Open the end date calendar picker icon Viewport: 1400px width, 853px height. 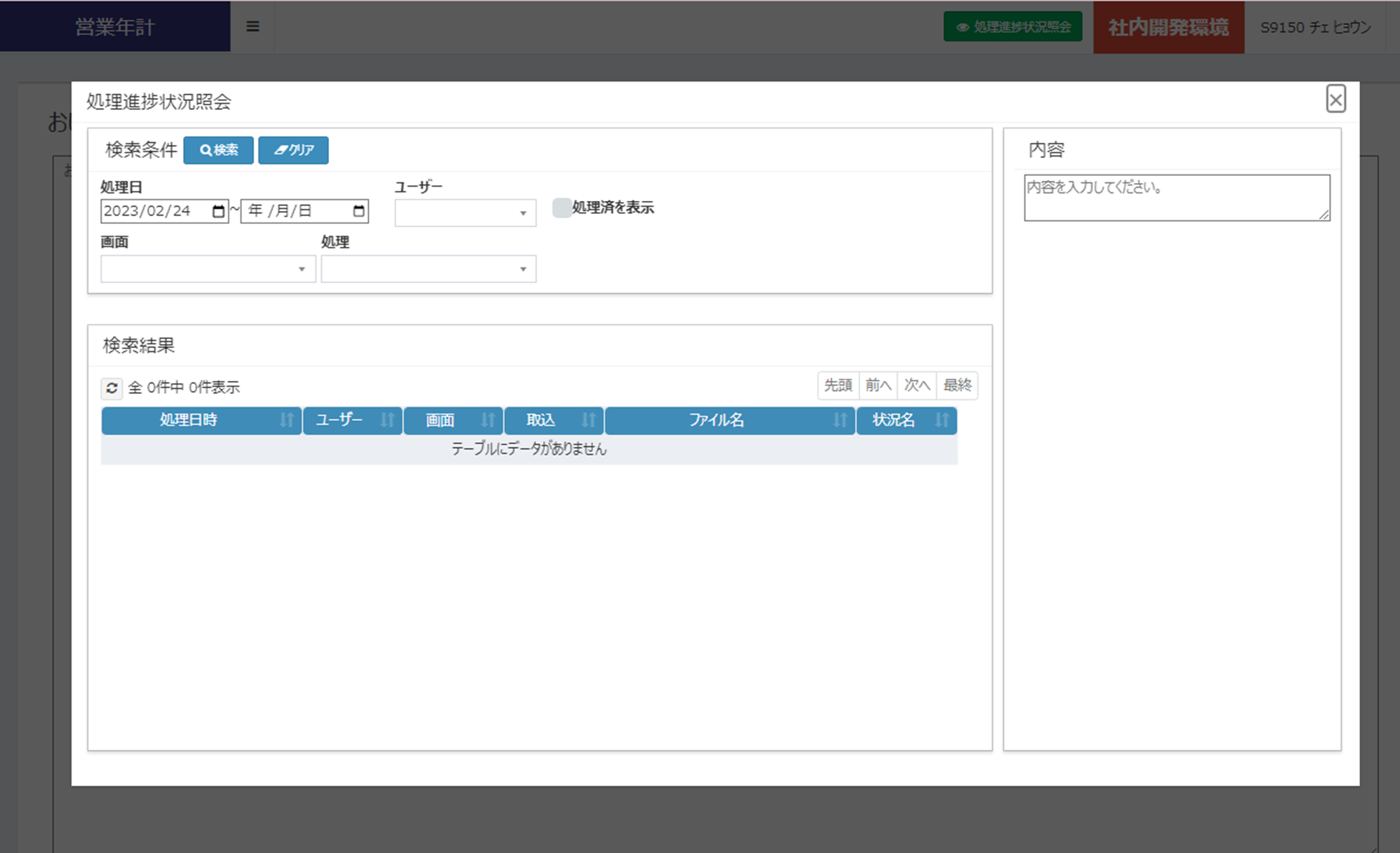(x=358, y=211)
